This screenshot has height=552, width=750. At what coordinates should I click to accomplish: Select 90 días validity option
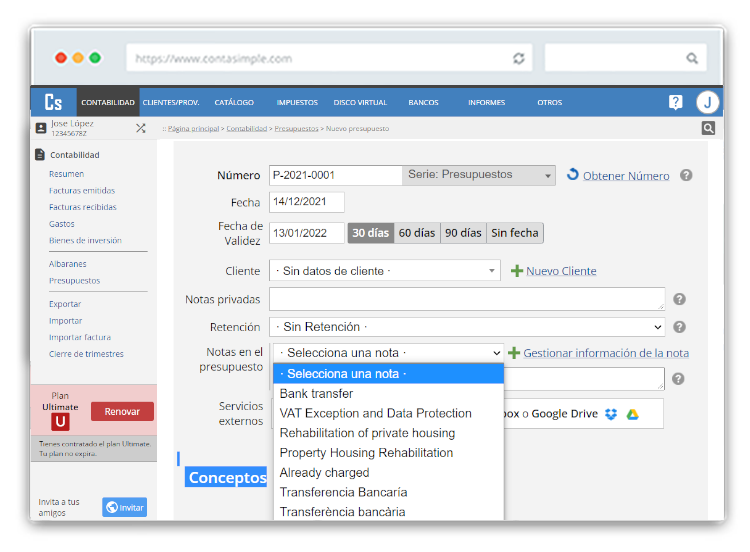[463, 233]
